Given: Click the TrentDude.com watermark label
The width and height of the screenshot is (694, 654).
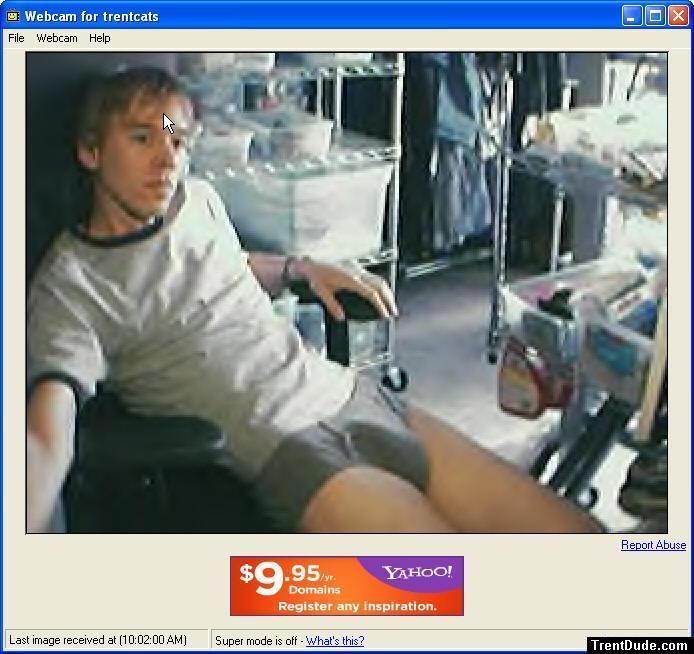Looking at the screenshot, I should click(639, 645).
